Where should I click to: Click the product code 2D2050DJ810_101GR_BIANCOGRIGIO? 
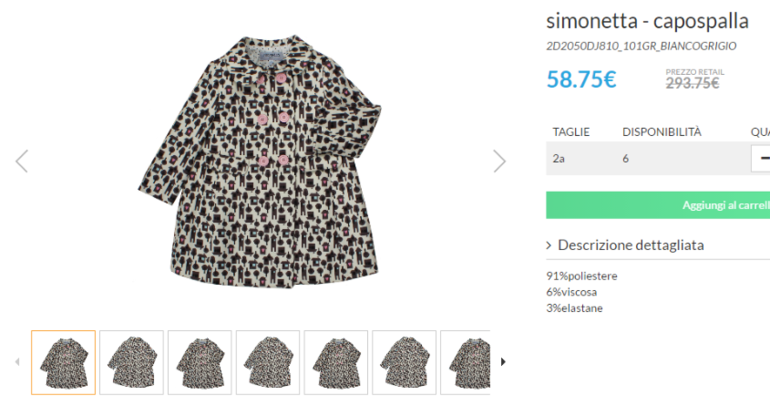(641, 46)
